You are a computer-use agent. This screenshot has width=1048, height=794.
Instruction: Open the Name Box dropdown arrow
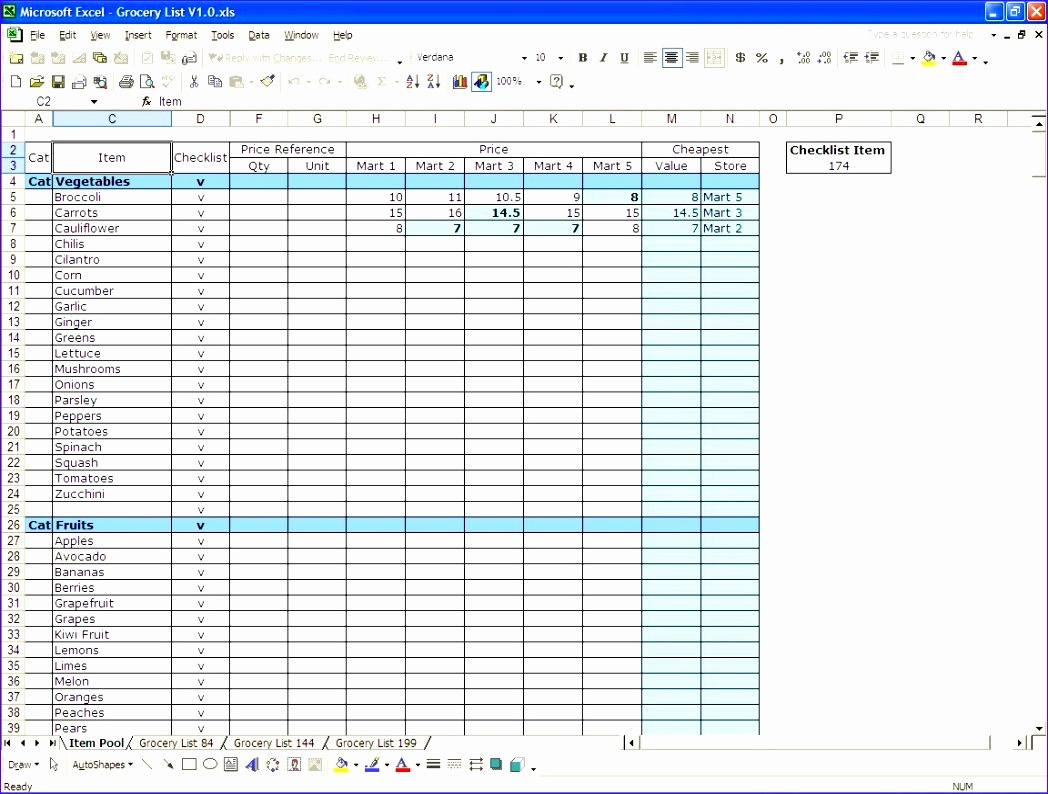point(94,102)
